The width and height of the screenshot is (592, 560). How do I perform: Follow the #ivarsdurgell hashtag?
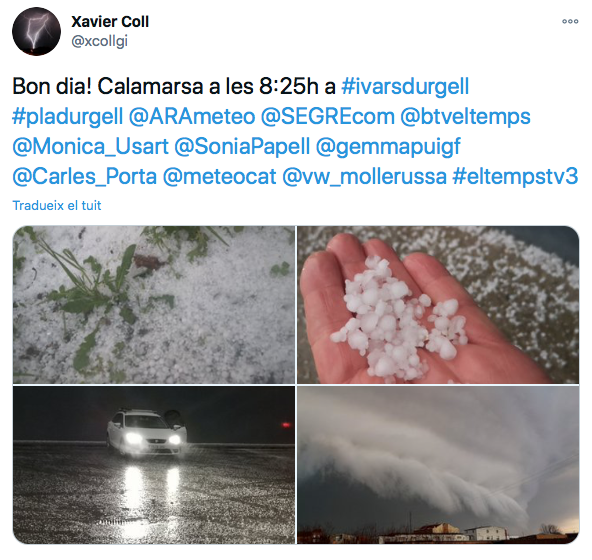coord(405,86)
